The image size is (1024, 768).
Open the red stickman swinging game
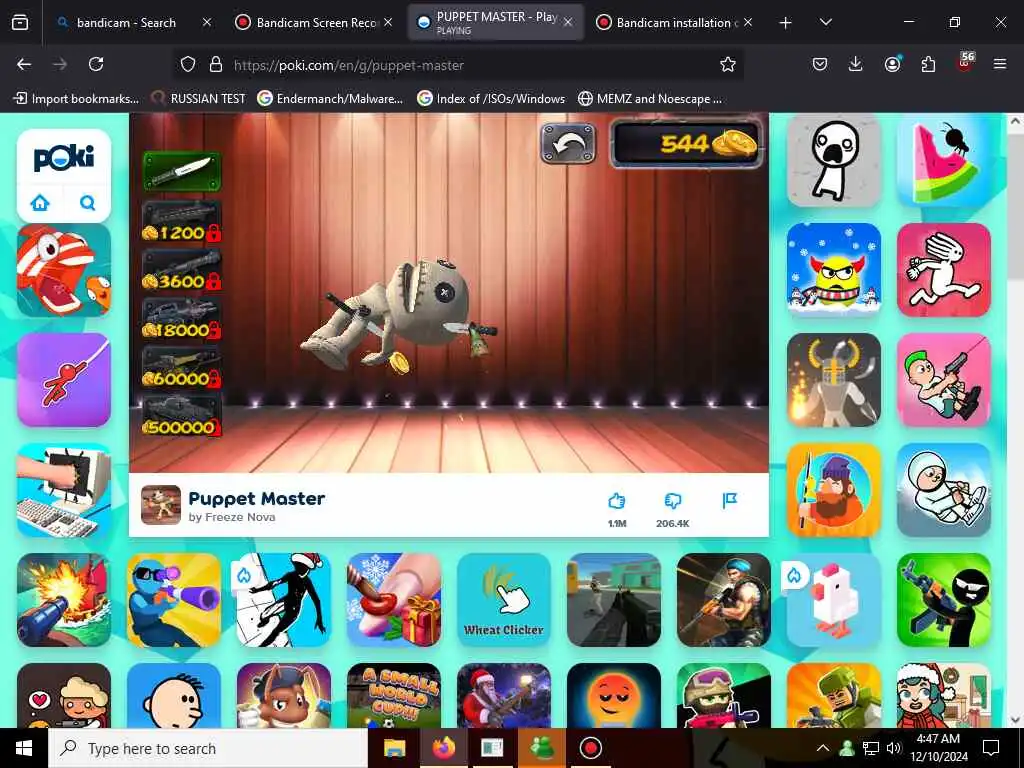[64, 380]
